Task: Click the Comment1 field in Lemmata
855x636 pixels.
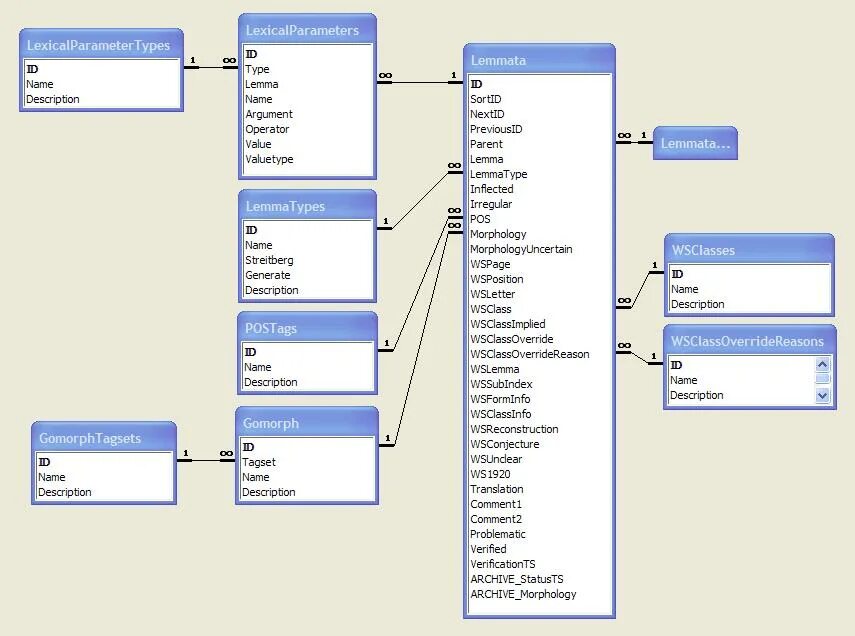Action: click(x=540, y=504)
